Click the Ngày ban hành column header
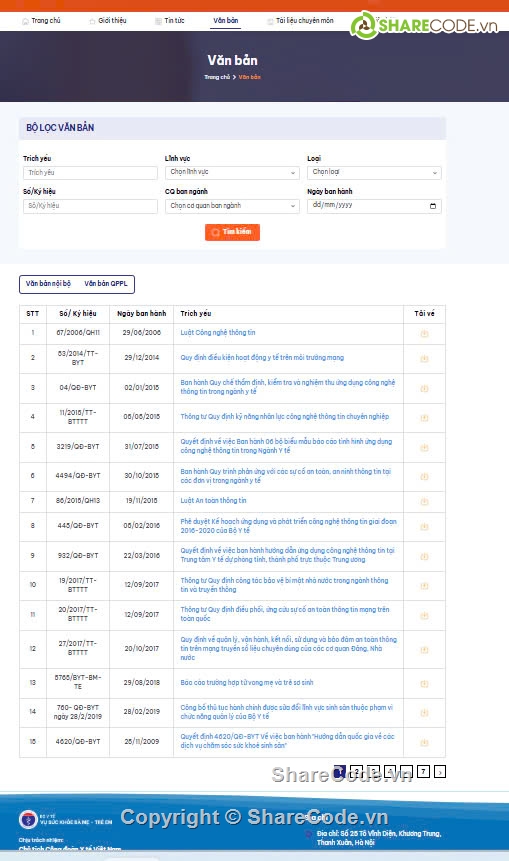The height and width of the screenshot is (861, 509). pyautogui.click(x=142, y=314)
